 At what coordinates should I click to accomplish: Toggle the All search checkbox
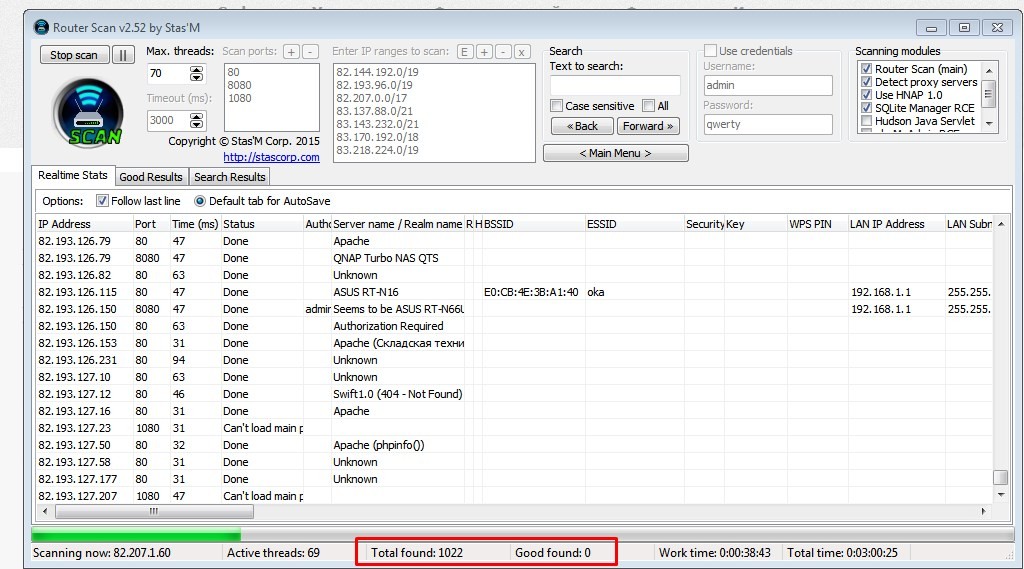click(648, 106)
